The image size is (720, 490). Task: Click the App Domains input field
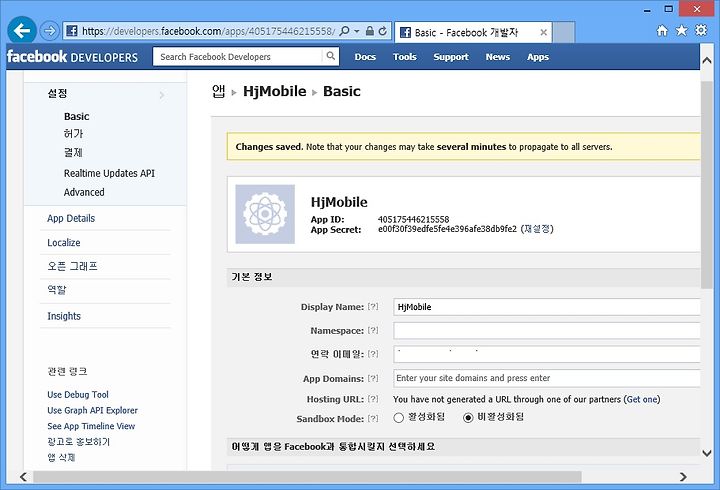pyautogui.click(x=547, y=378)
